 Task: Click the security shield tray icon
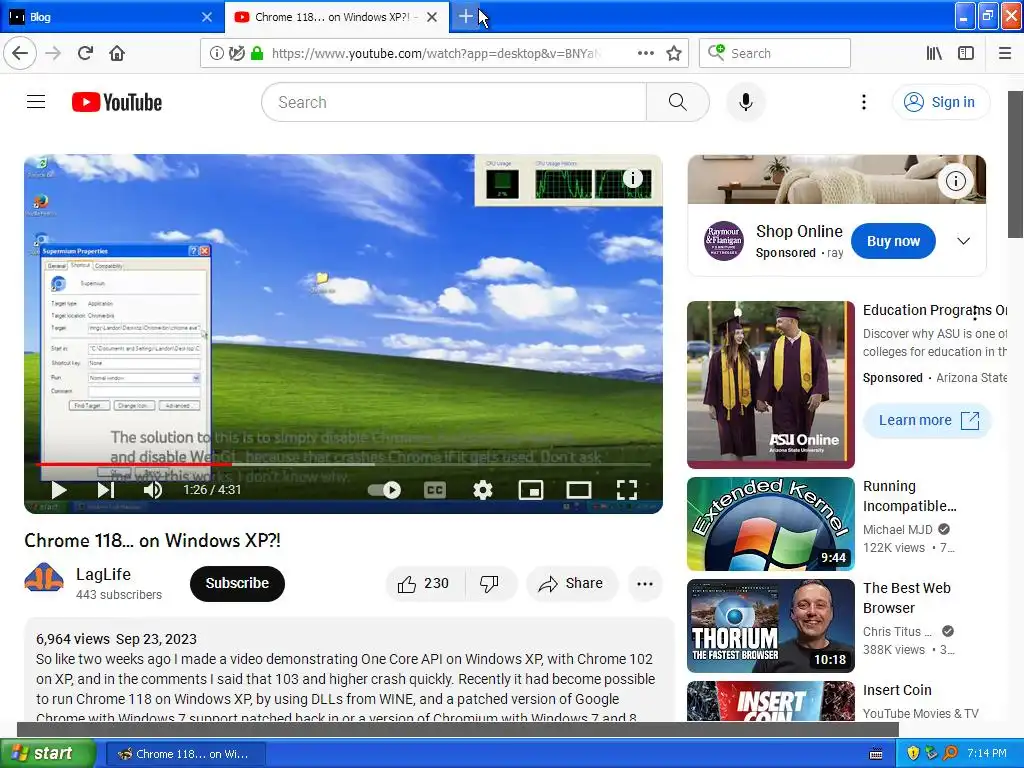(913, 754)
